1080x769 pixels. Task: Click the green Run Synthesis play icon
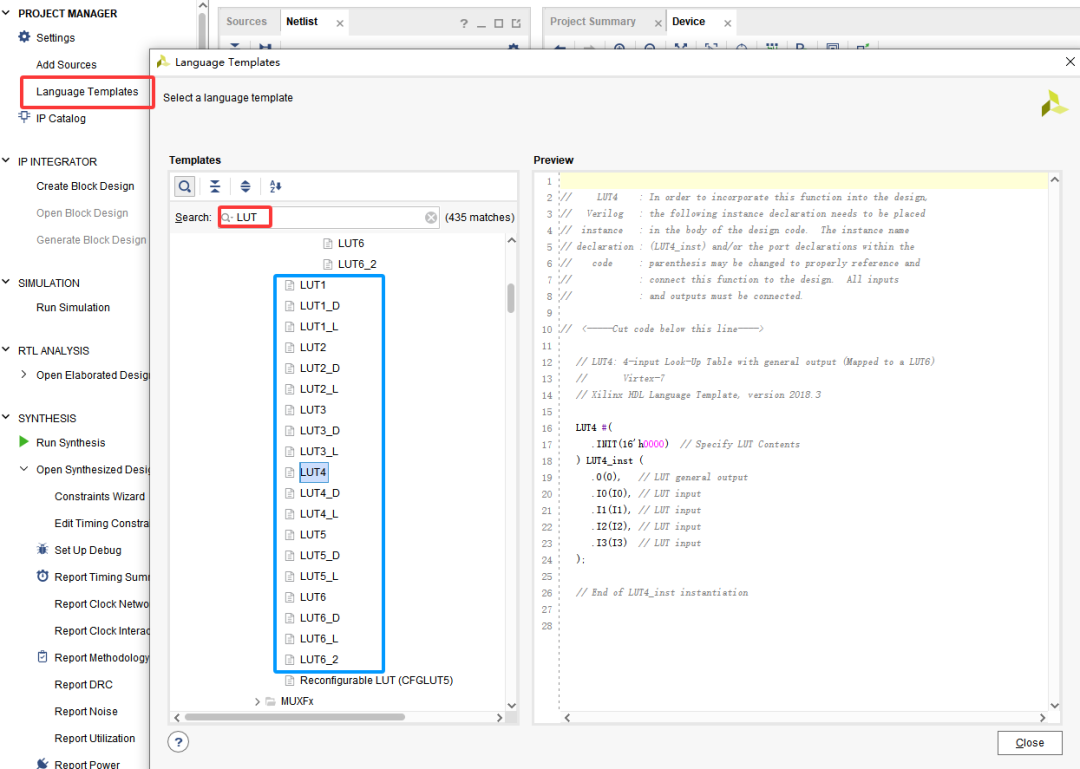tap(25, 442)
